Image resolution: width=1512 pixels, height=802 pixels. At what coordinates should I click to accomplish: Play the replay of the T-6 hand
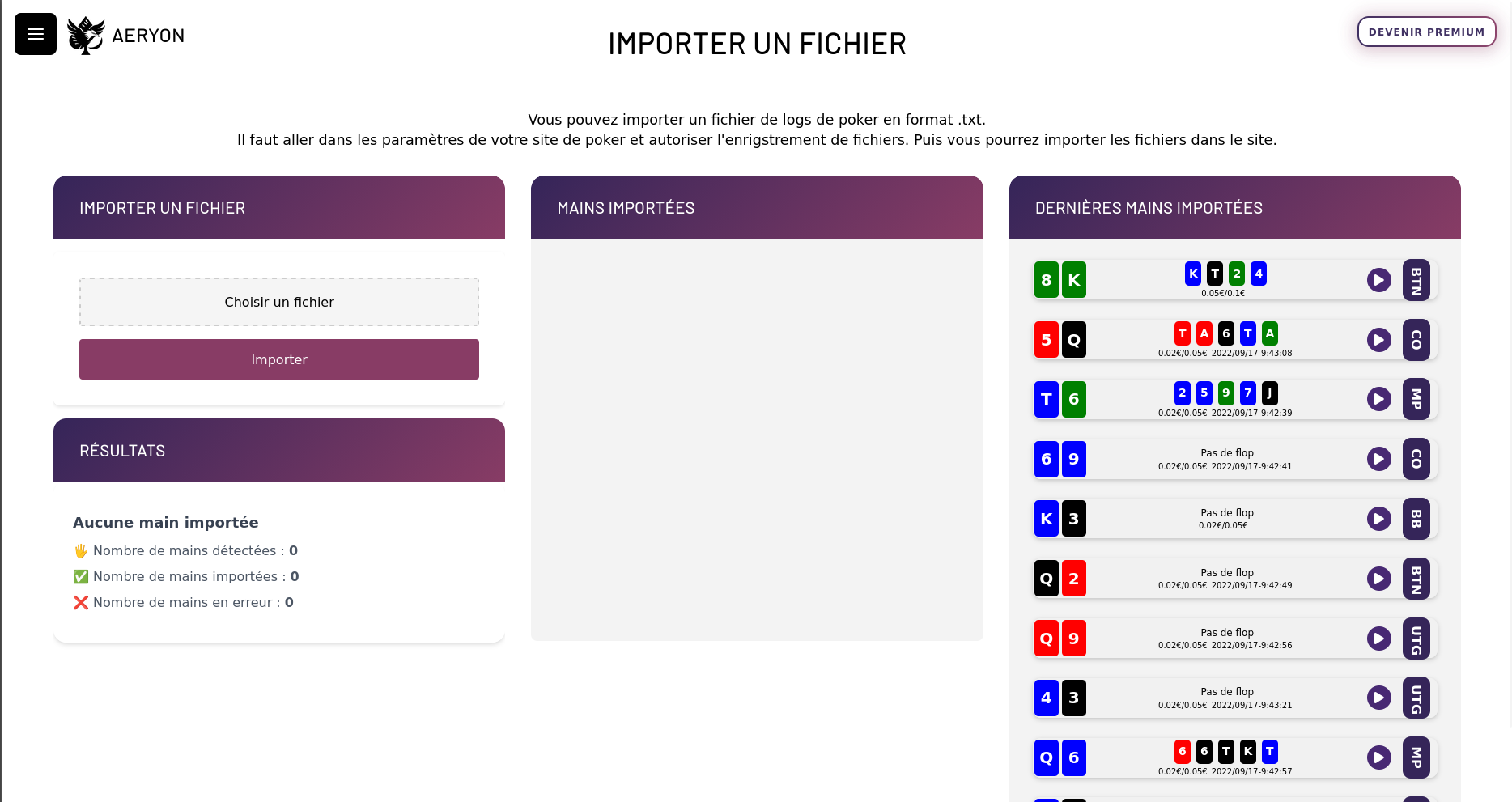tap(1378, 399)
